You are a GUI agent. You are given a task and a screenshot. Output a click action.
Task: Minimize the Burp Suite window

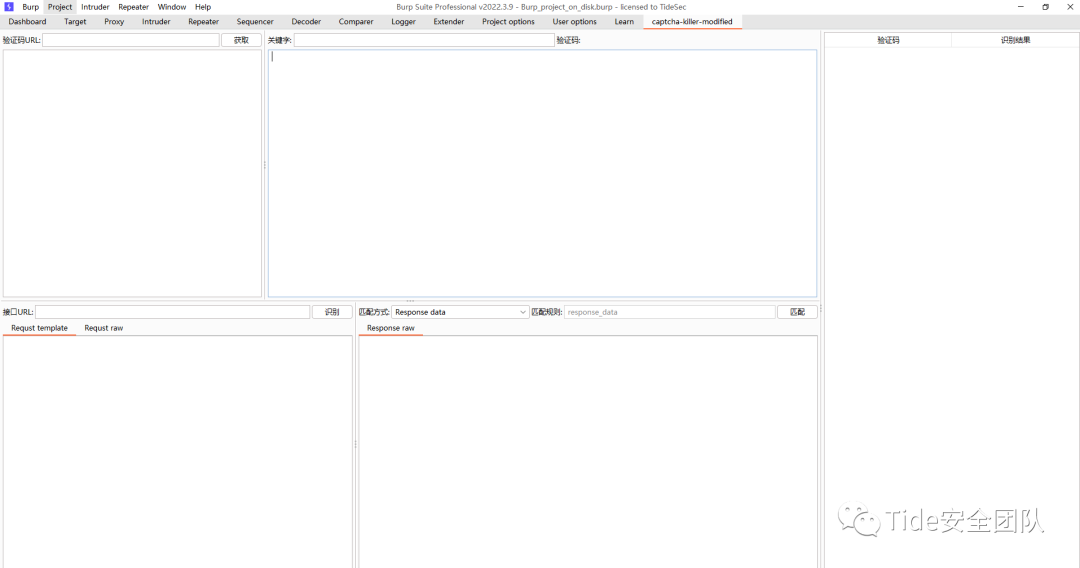click(1021, 7)
